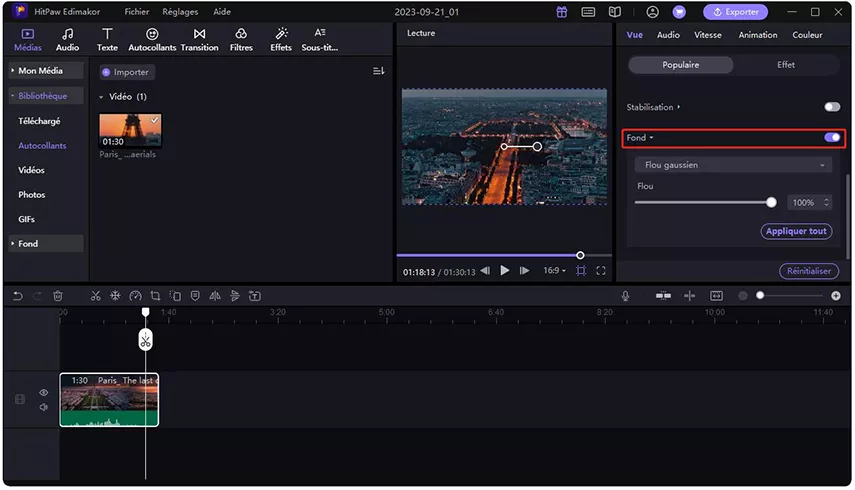Apply freeze frame snowflake icon
Screen dimensions: 855x490
pyautogui.click(x=115, y=296)
